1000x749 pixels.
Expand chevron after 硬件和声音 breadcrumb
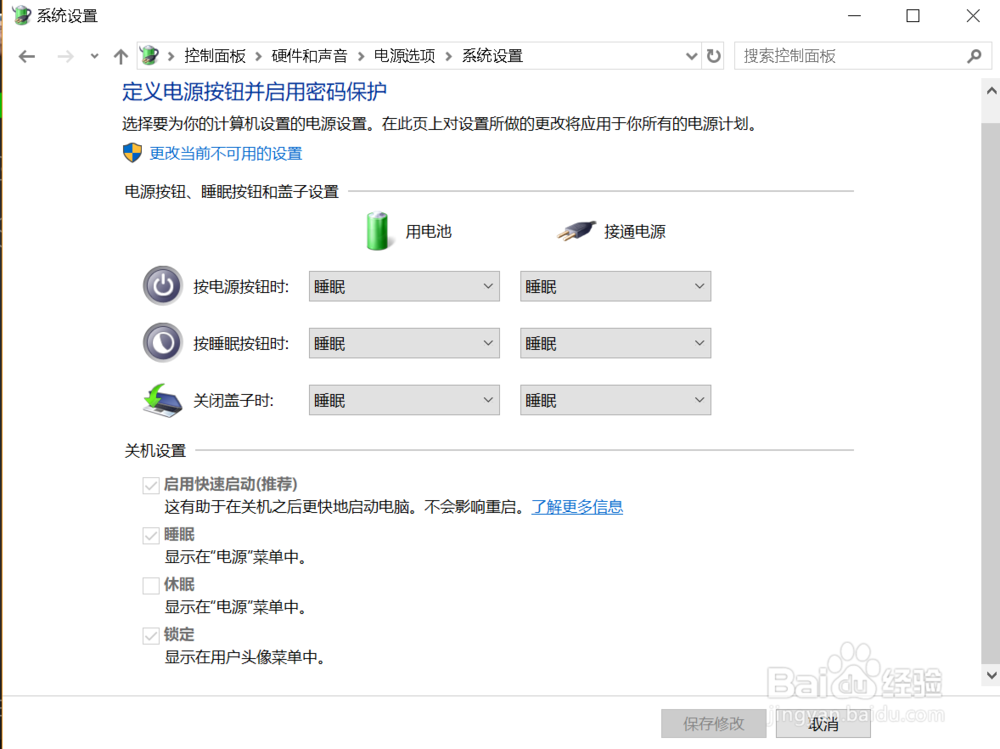361,57
